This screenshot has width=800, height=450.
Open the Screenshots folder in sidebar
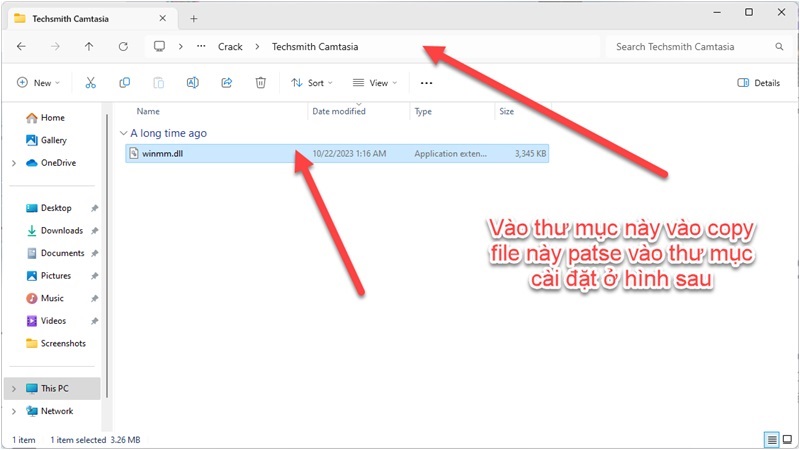pyautogui.click(x=56, y=343)
